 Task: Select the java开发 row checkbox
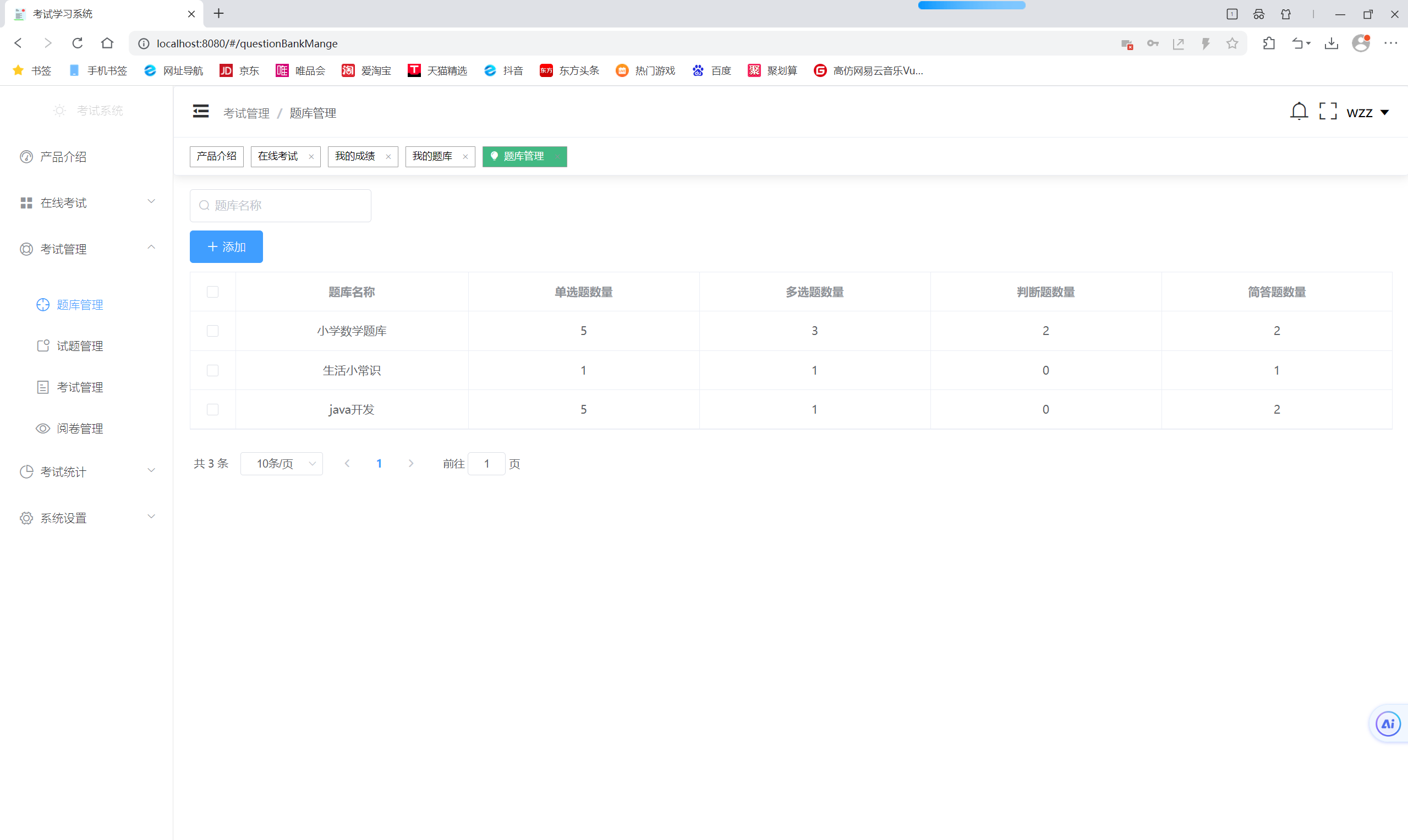point(212,409)
